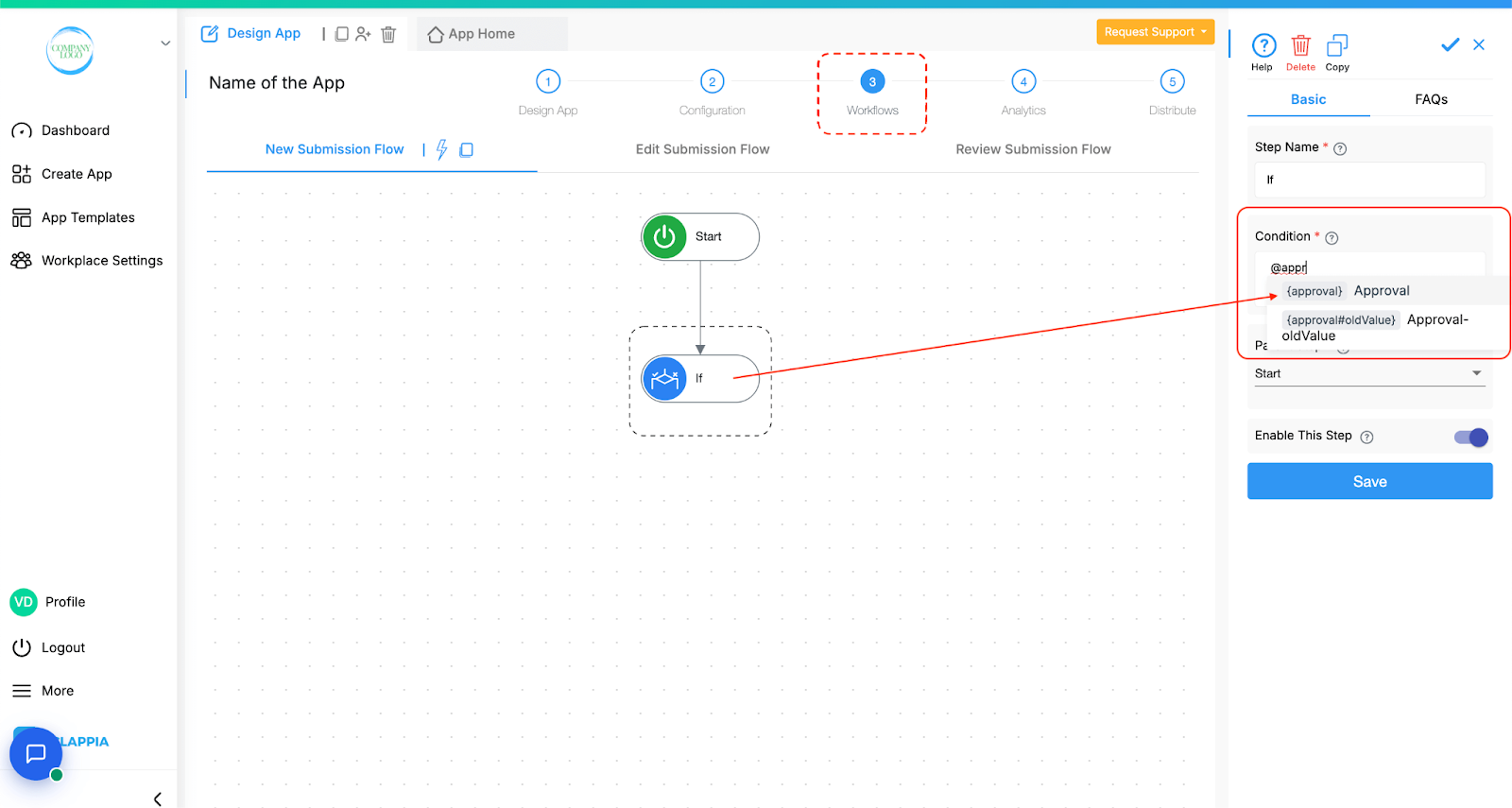This screenshot has height=808, width=1512.
Task: Click Condition help question icon
Action: pos(1332,238)
